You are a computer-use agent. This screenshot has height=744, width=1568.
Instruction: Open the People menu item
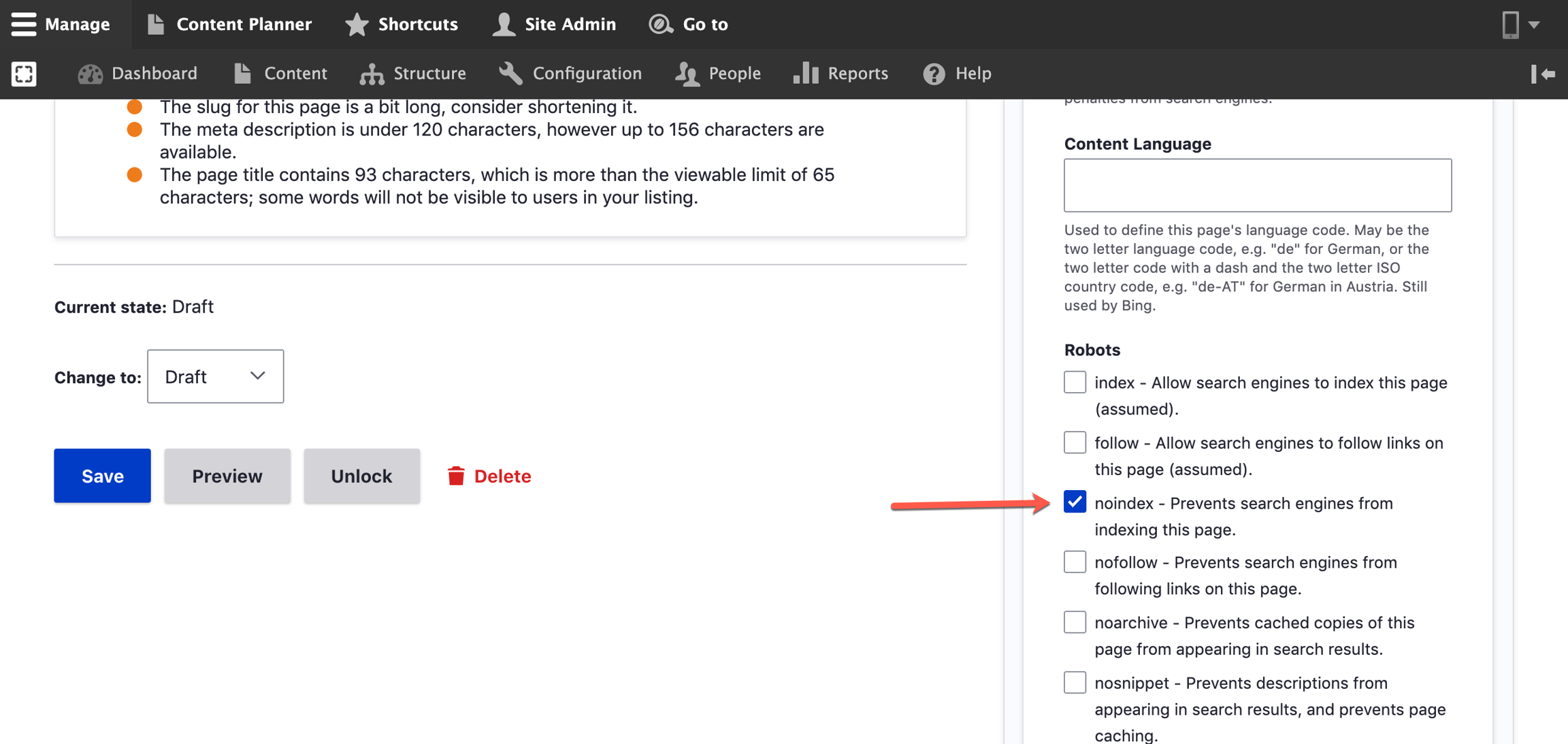[718, 74]
